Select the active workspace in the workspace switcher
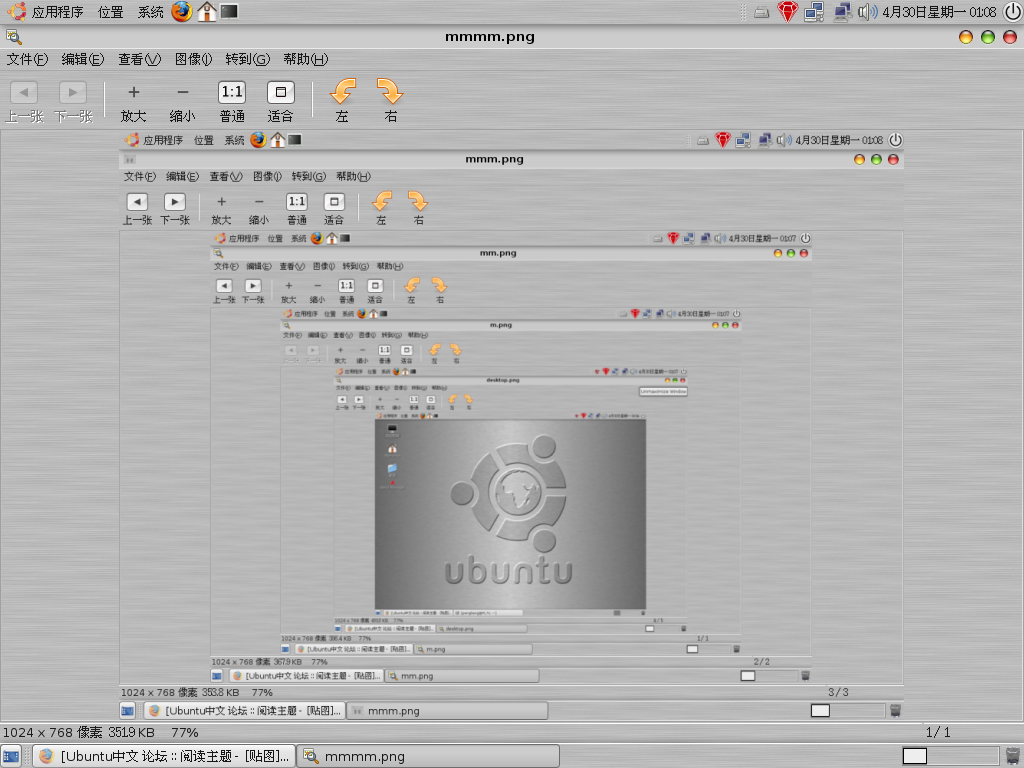The width and height of the screenshot is (1024, 768). 914,756
